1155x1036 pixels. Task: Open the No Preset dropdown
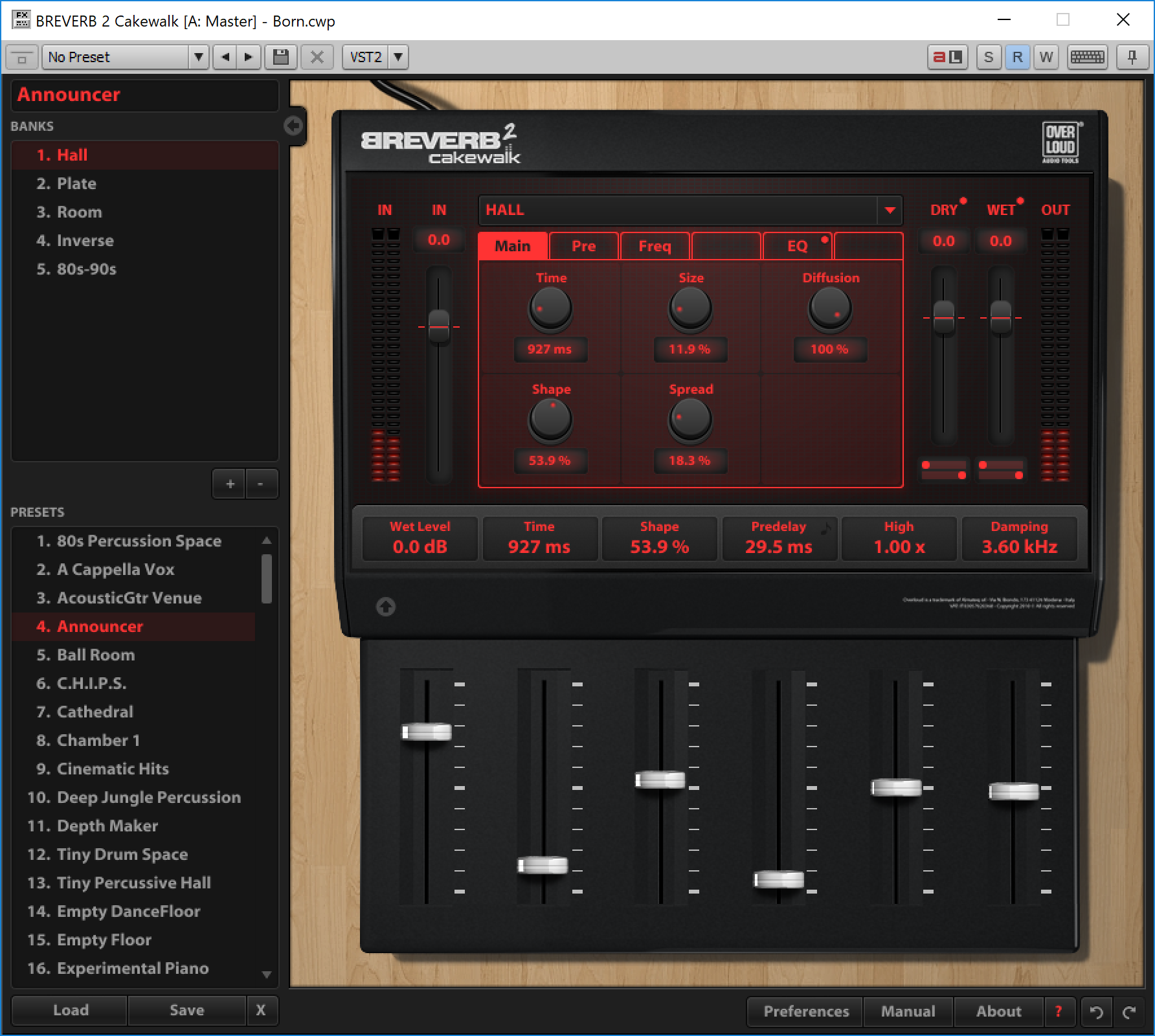(x=198, y=57)
